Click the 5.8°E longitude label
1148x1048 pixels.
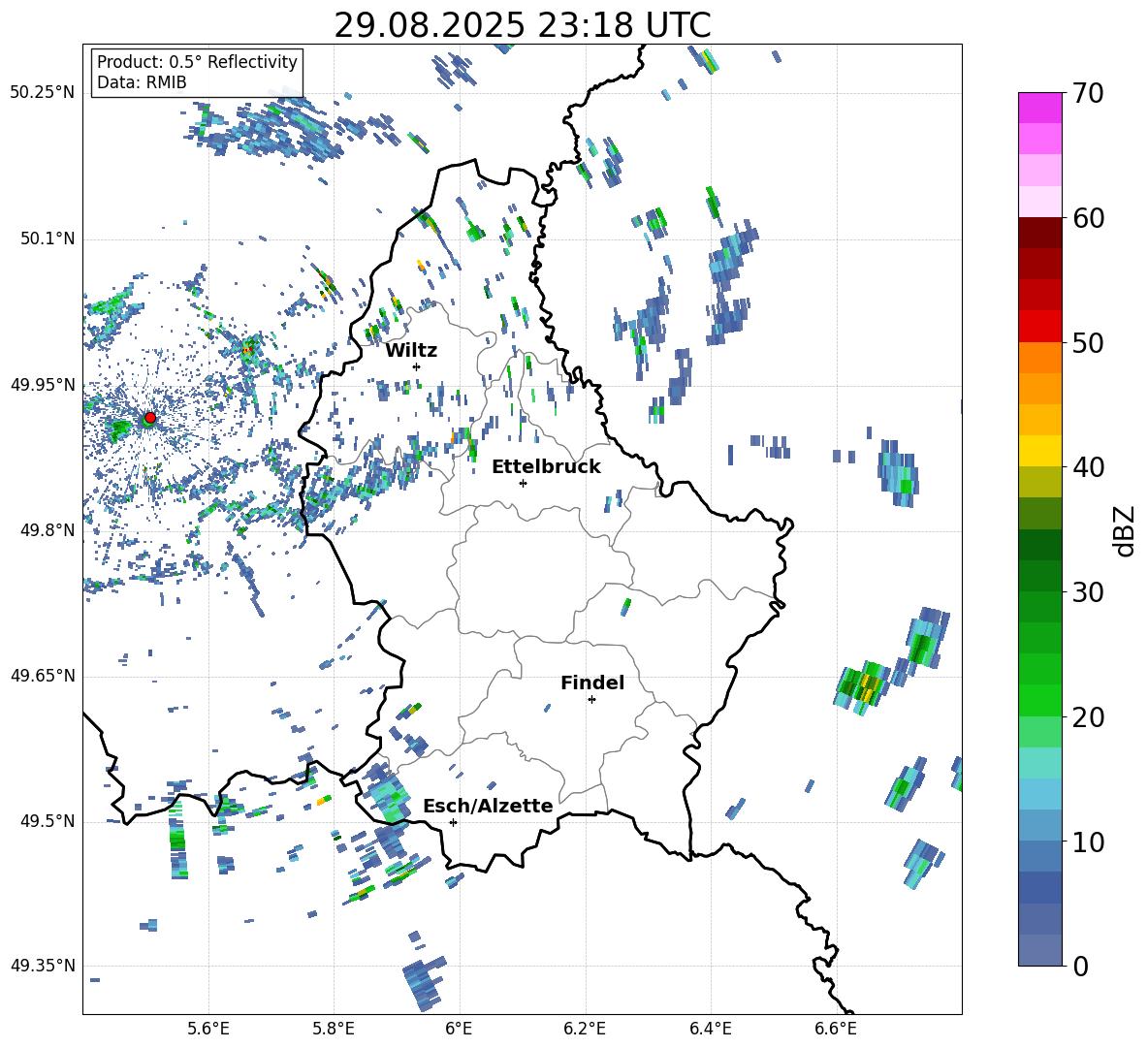pos(334,1029)
